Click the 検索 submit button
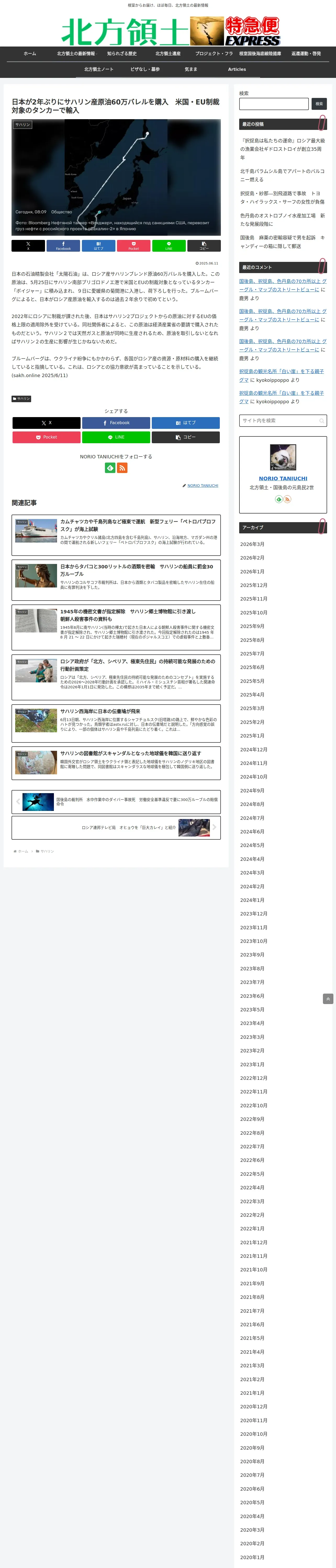Viewport: 336px width, 1568px height. click(319, 104)
